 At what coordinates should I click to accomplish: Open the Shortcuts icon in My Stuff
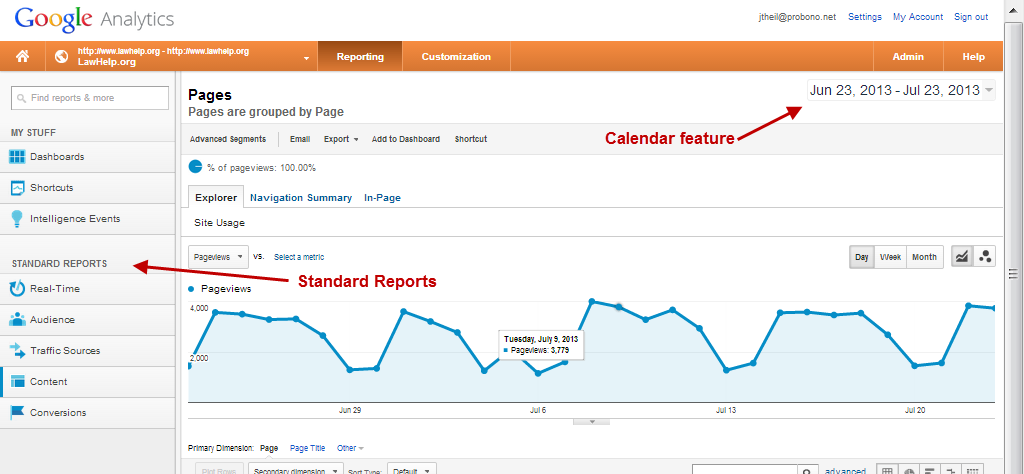click(x=18, y=188)
